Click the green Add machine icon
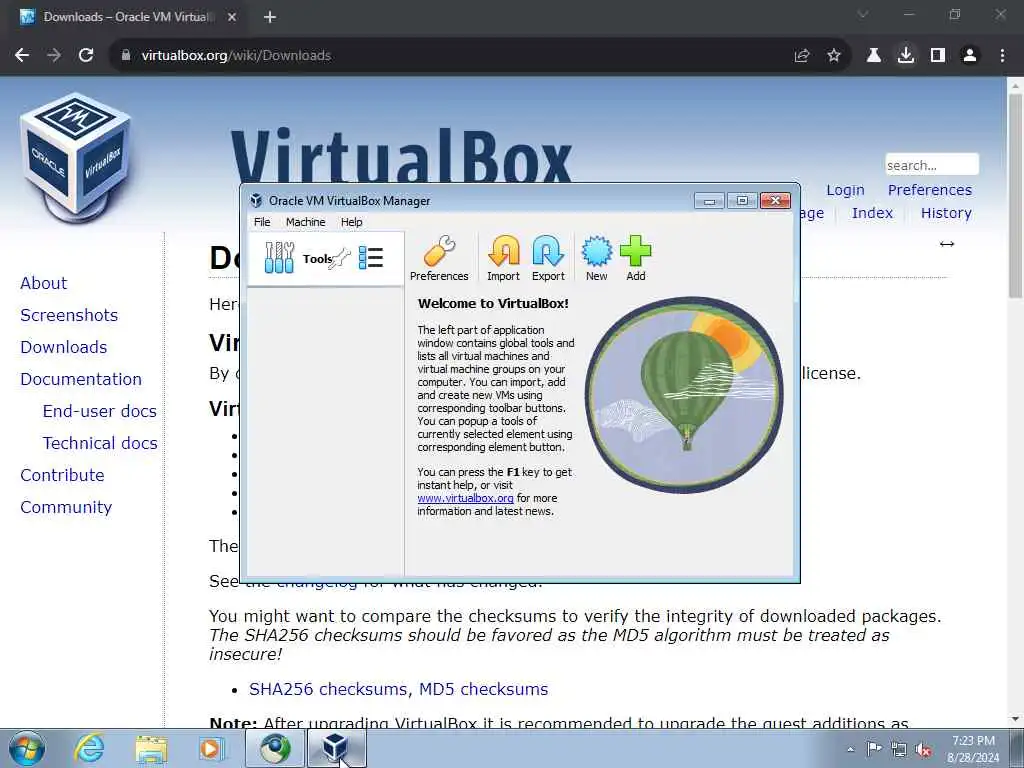The image size is (1024, 768). [x=635, y=259]
